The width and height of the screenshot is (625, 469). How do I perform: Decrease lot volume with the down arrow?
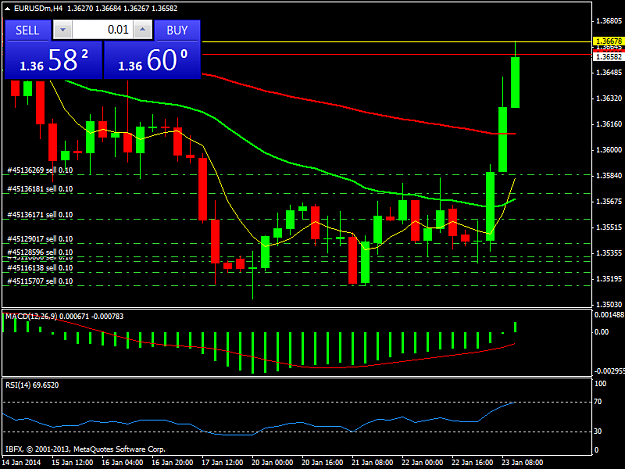coord(63,30)
